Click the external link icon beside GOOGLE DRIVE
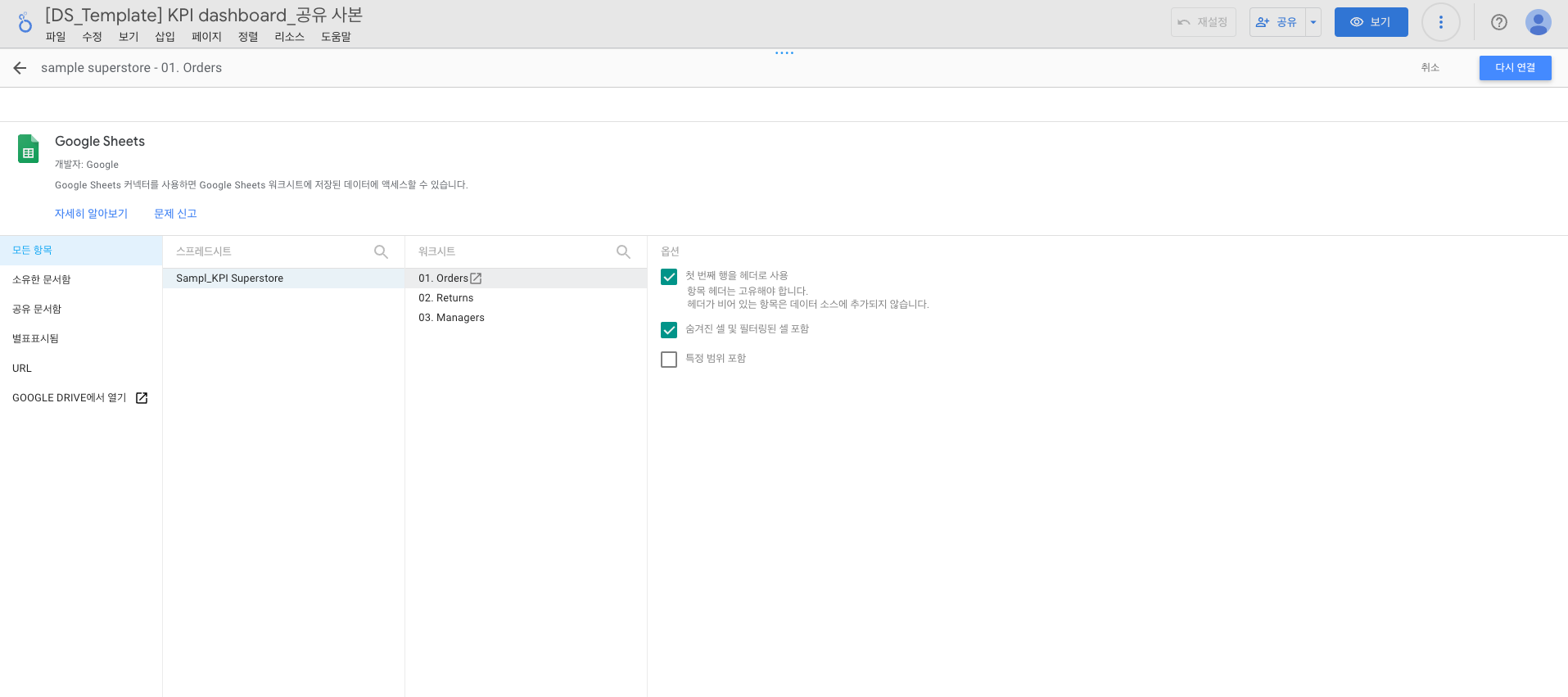Viewport: 1568px width, 697px height. [142, 398]
